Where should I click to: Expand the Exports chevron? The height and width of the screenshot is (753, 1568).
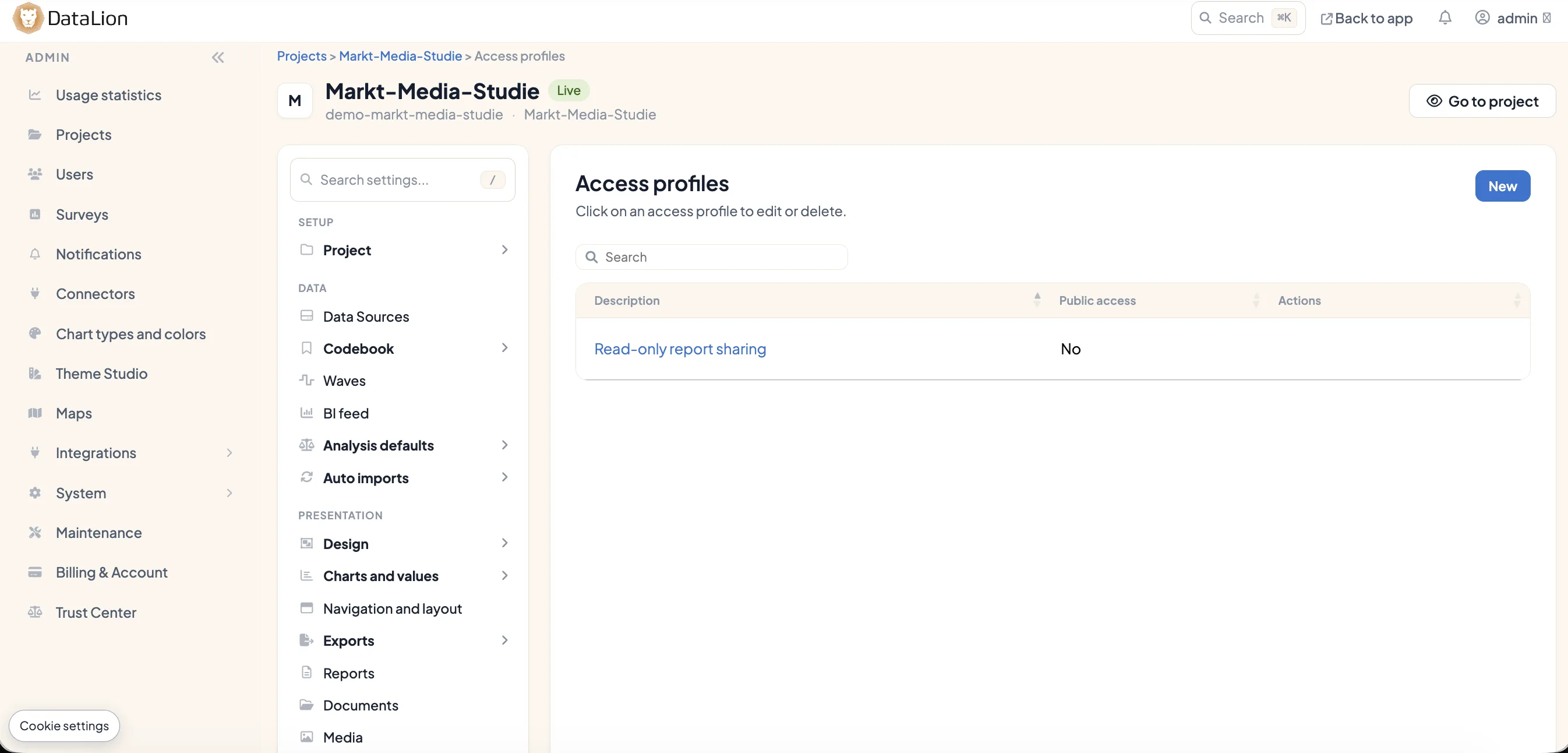504,641
